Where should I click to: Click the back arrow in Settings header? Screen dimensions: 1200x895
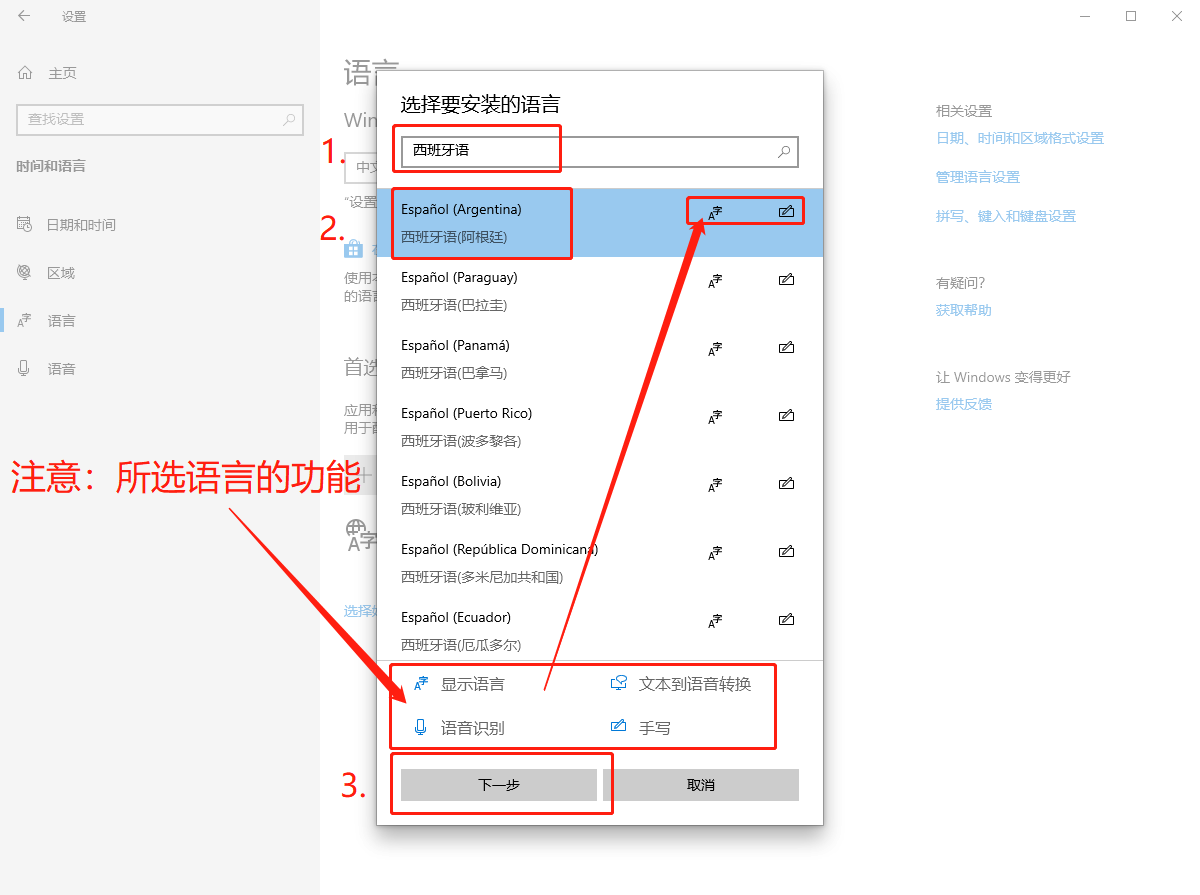pyautogui.click(x=24, y=16)
